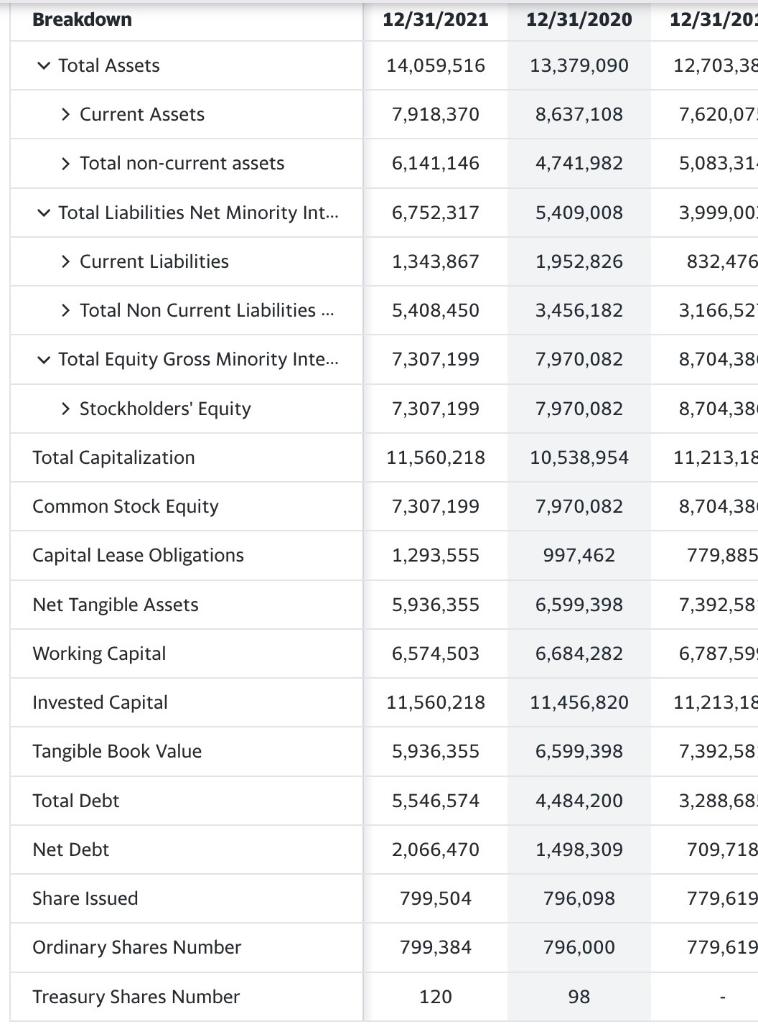Click the Invested Capital 2020 value 11,456,820
Viewport: 758px width, 1024px height.
point(579,703)
